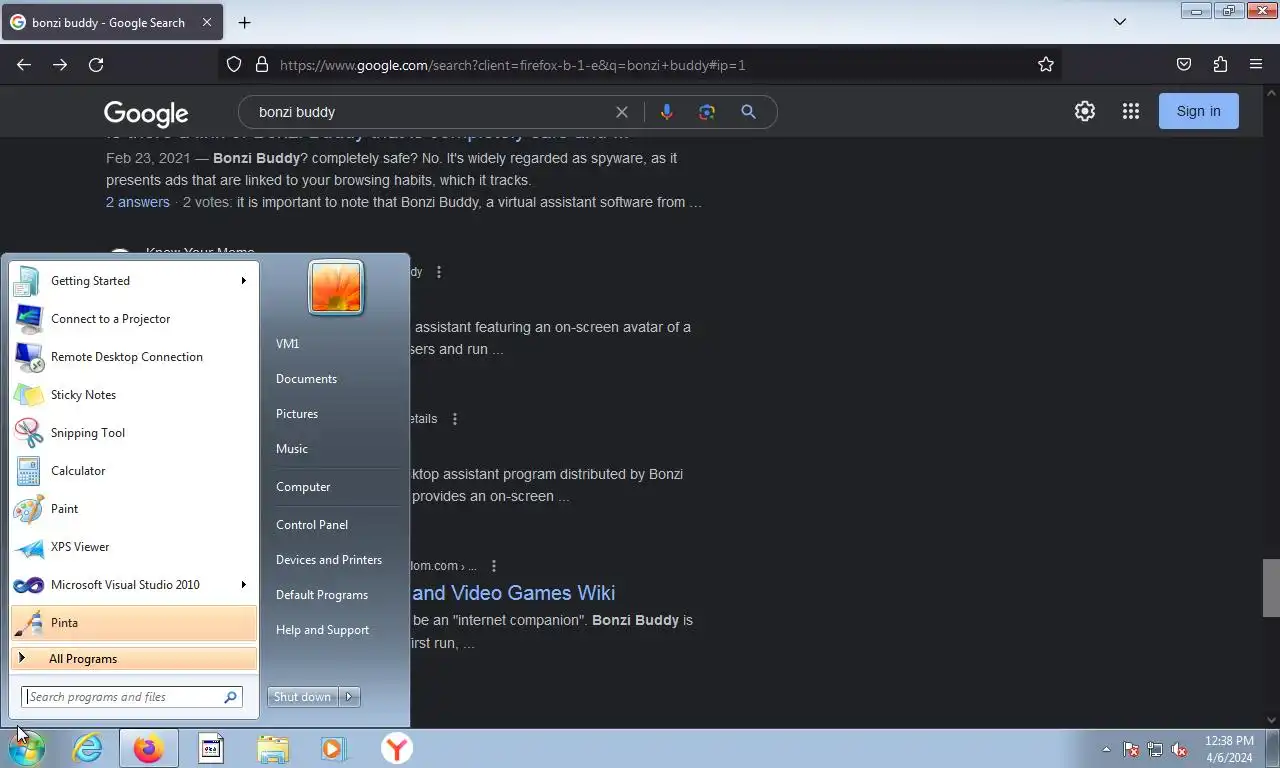Open Getting Started from Start menu
Viewport: 1280px width, 768px height.
(133, 281)
